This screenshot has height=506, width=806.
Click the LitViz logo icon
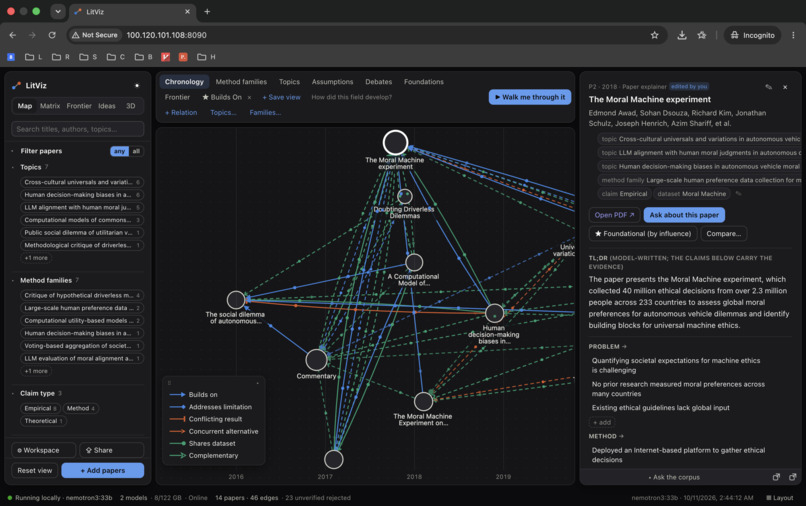click(x=16, y=86)
